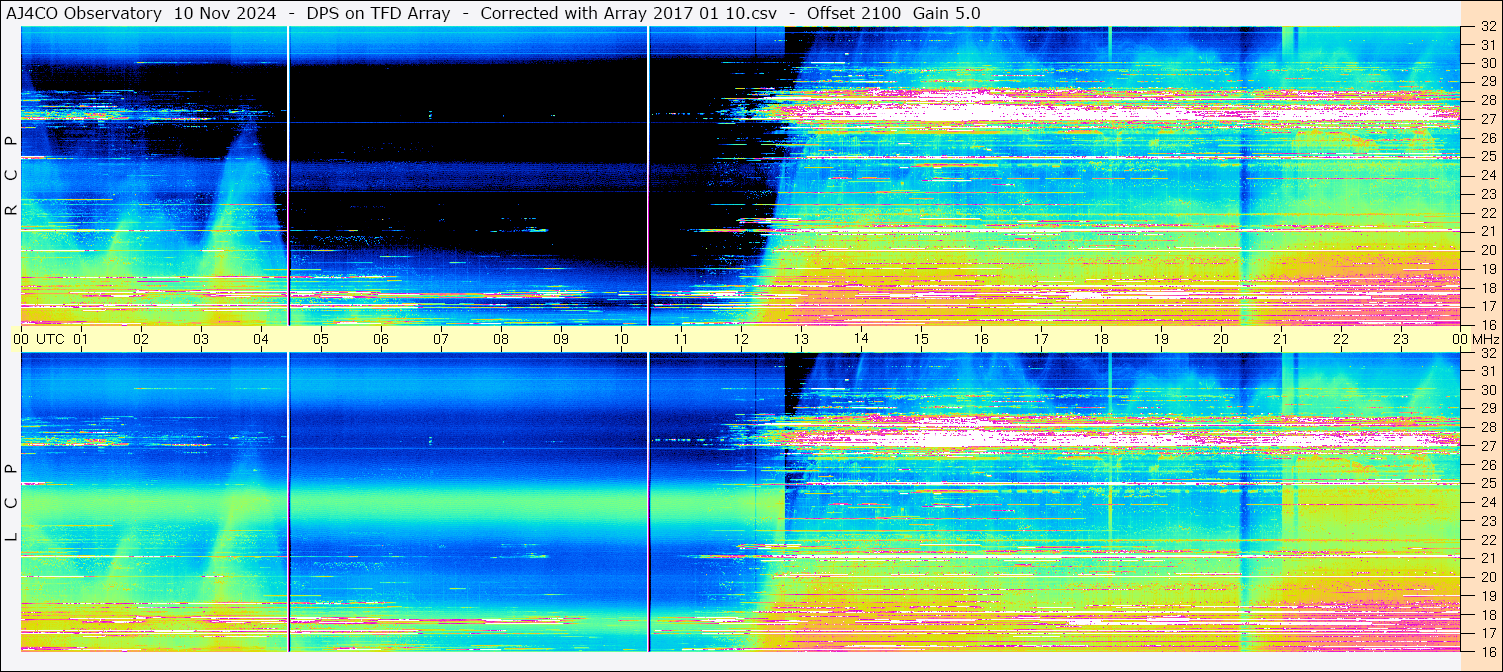1503x672 pixels.
Task: Select the 11 hour label on time axis
Action: (x=681, y=339)
